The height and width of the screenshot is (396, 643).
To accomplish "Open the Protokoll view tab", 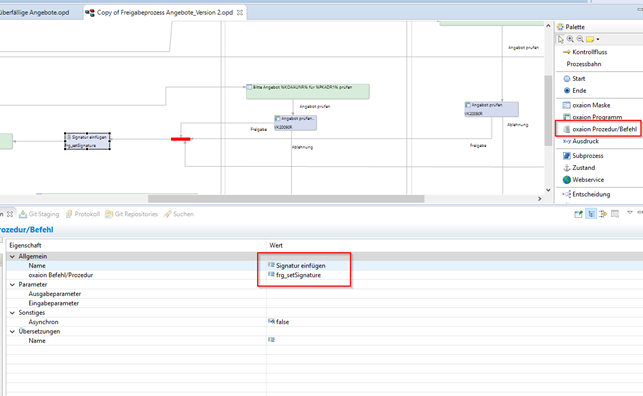I will 82,214.
